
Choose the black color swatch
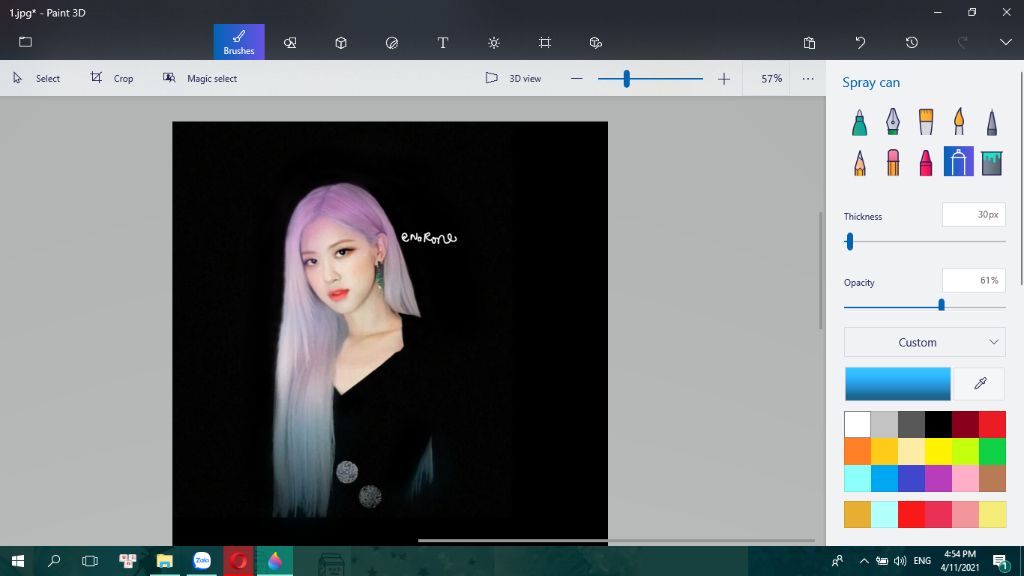[x=938, y=424]
